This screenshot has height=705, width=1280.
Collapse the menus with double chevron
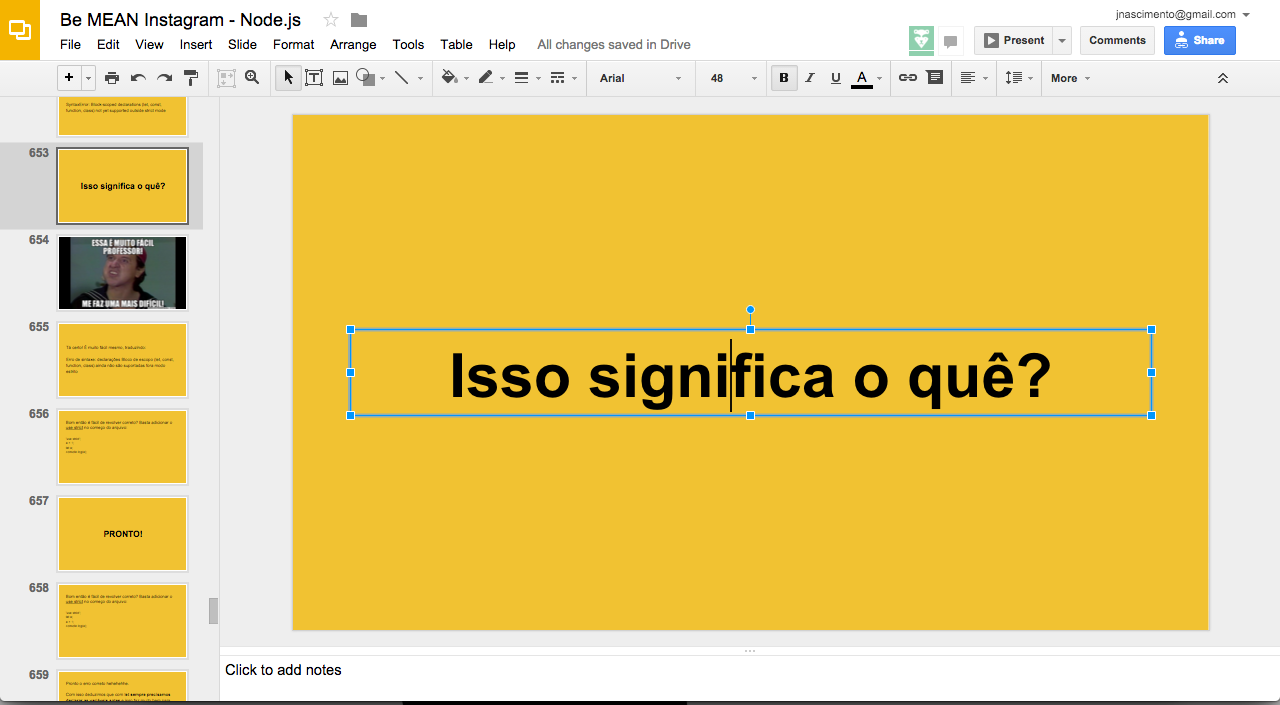(1222, 78)
